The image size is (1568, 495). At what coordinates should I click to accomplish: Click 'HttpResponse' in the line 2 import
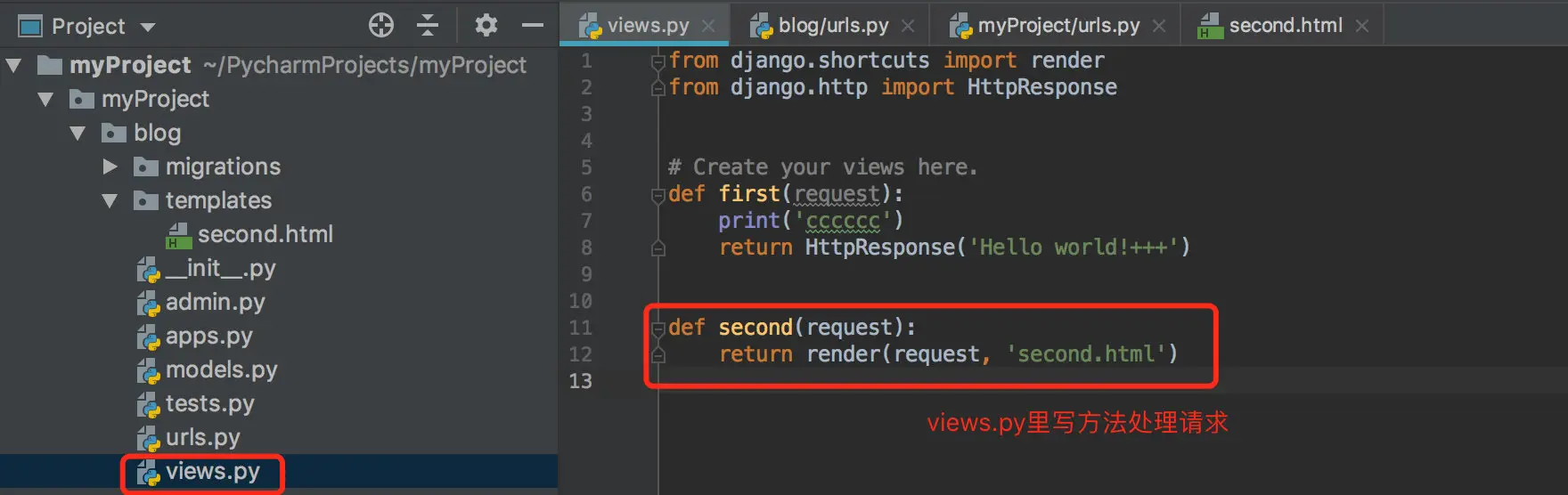click(x=1041, y=87)
